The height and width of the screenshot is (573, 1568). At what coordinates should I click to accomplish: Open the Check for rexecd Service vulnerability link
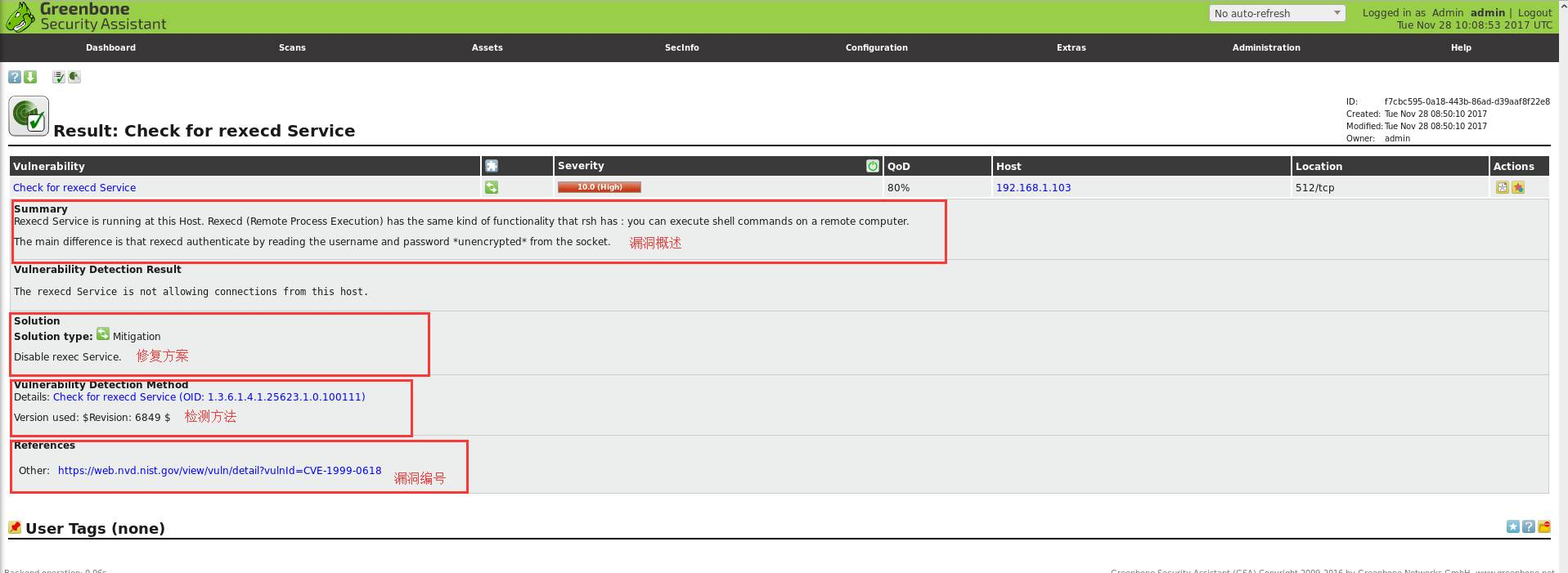(74, 187)
